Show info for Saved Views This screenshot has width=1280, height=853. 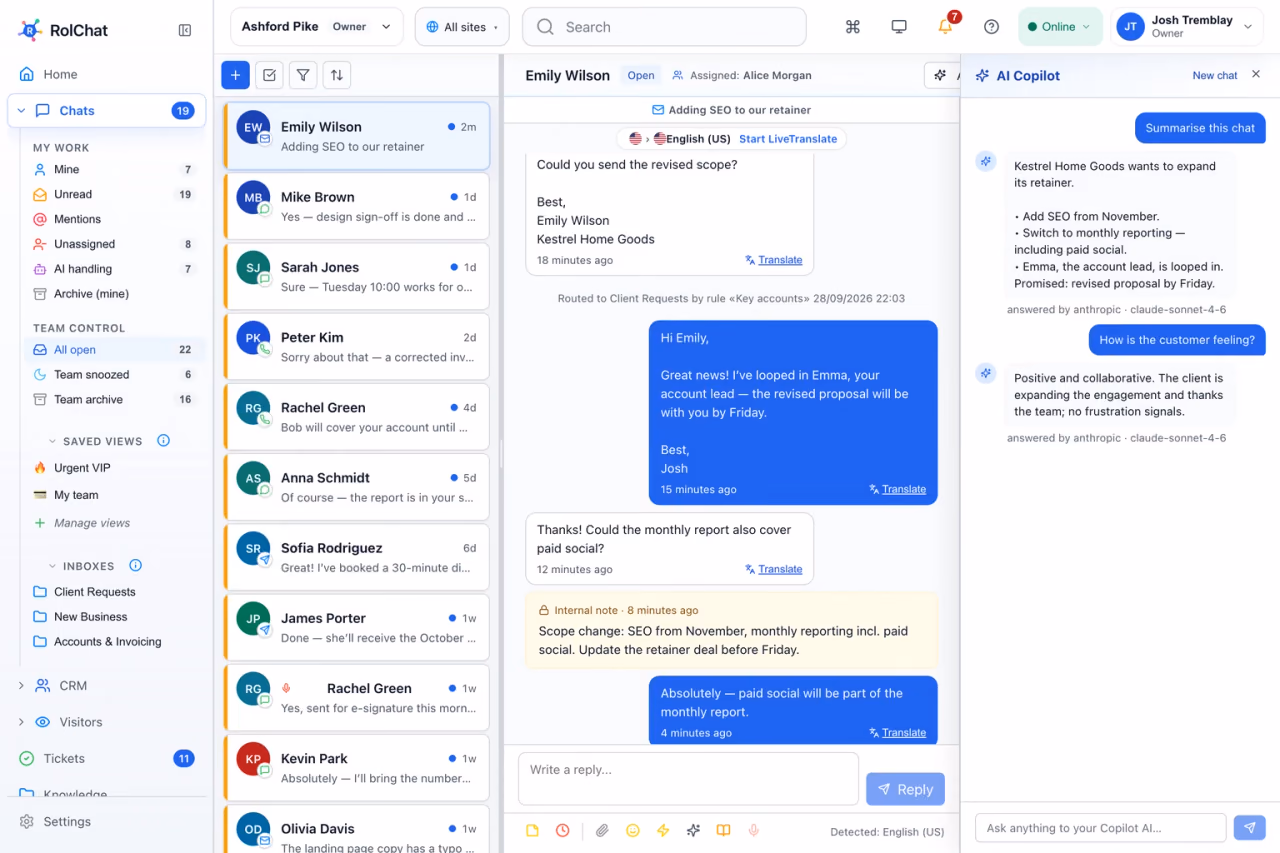tap(164, 441)
